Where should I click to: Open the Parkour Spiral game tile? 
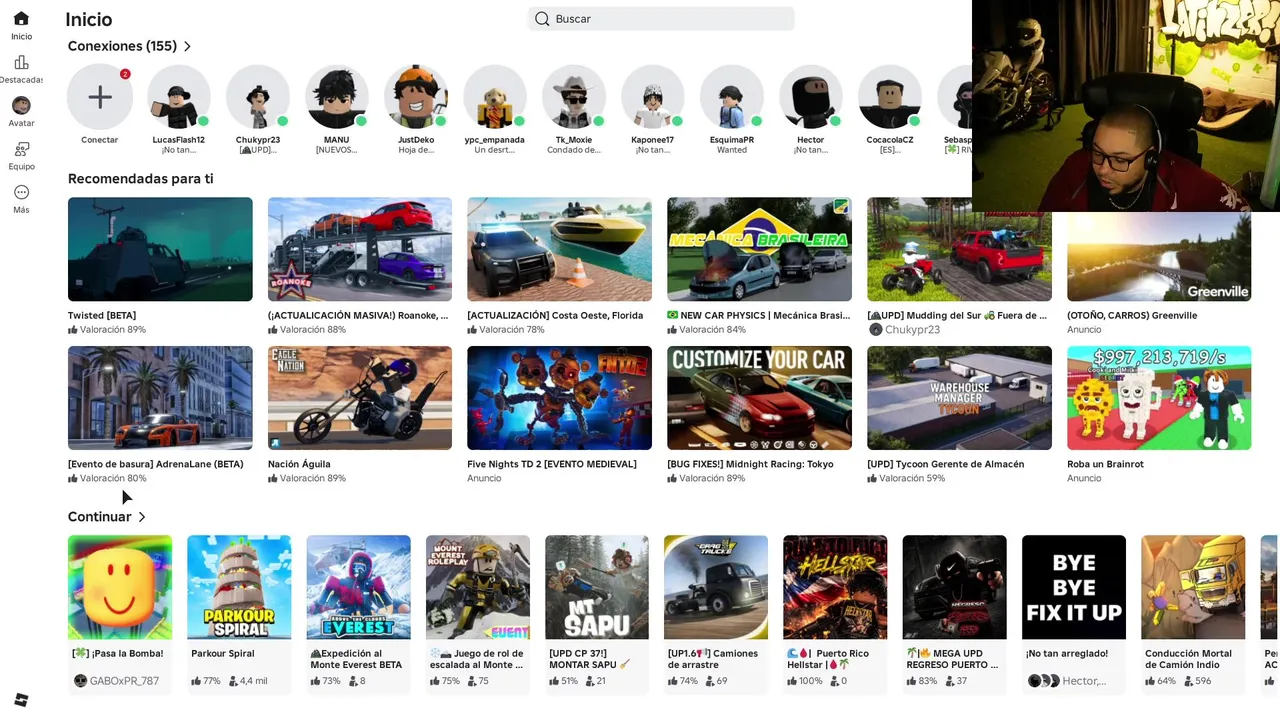(x=239, y=587)
